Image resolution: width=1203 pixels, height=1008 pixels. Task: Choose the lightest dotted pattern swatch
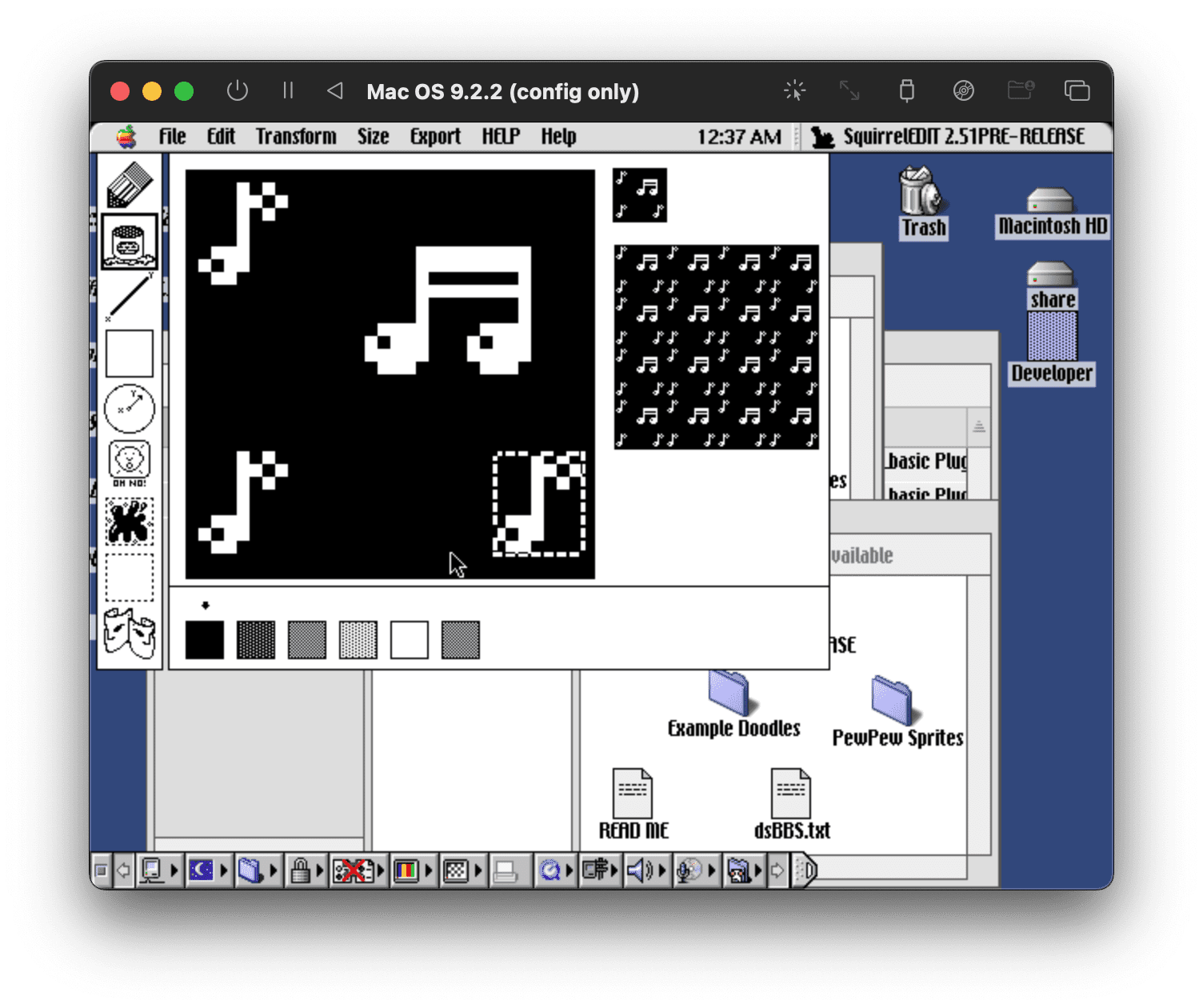358,640
